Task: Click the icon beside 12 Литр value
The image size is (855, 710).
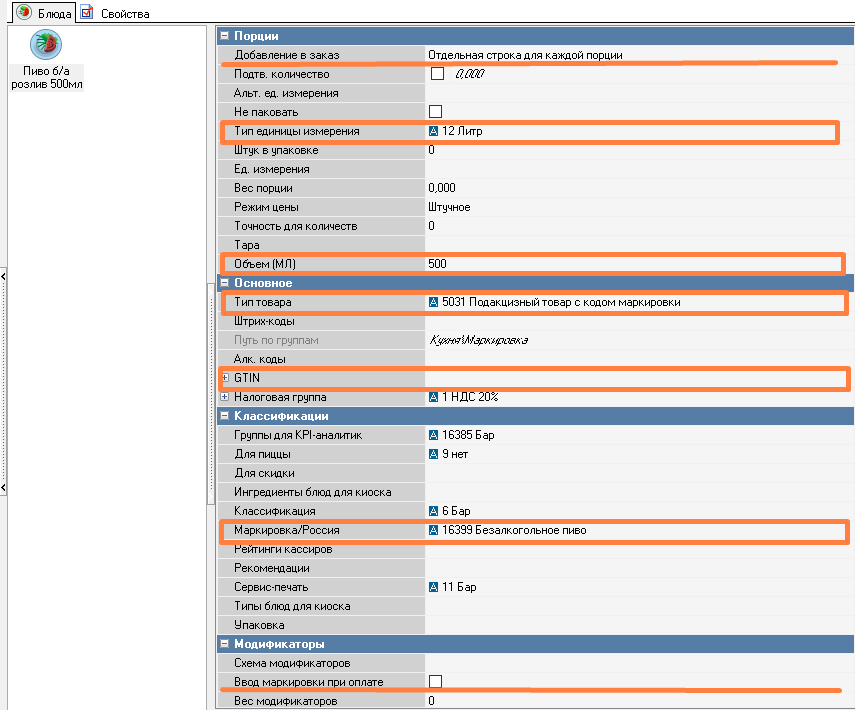Action: click(434, 131)
